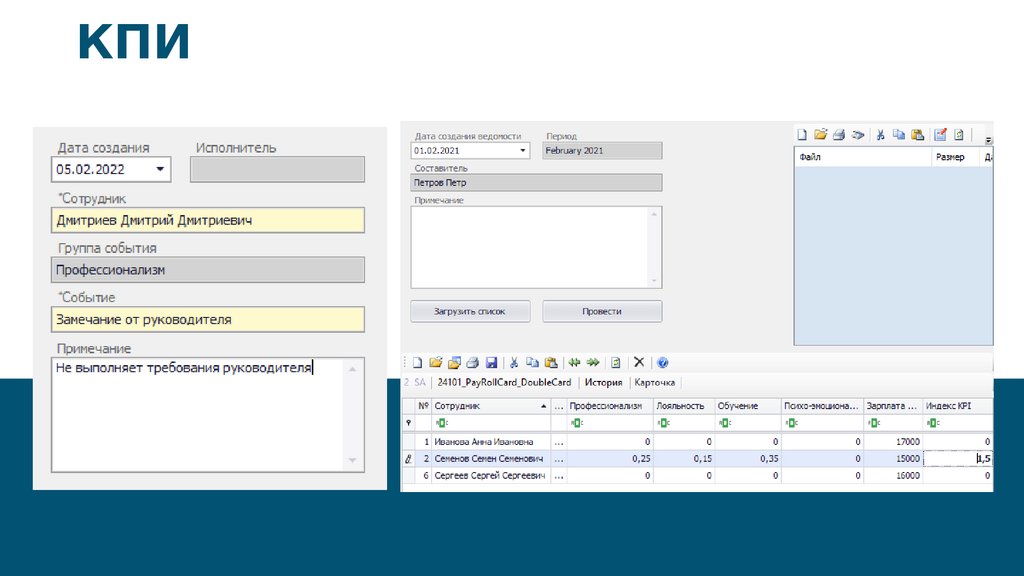Image resolution: width=1024 pixels, height=576 pixels.
Task: Click Paste icon in grid toolbar
Action: (x=551, y=362)
